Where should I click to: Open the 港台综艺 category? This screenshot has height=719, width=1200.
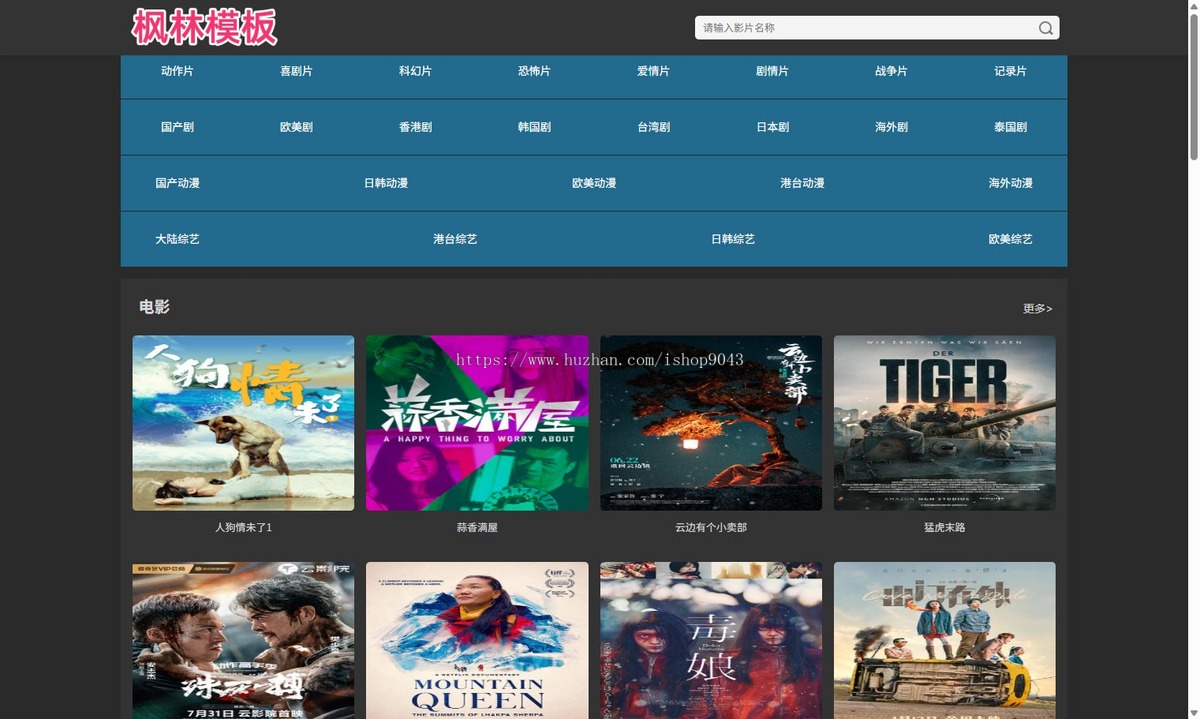coord(455,239)
